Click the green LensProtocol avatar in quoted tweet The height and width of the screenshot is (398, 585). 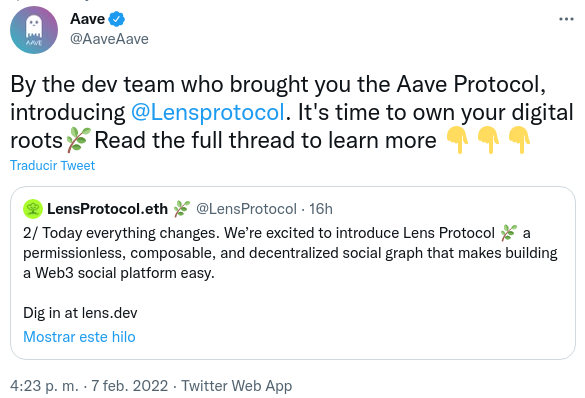point(33,209)
